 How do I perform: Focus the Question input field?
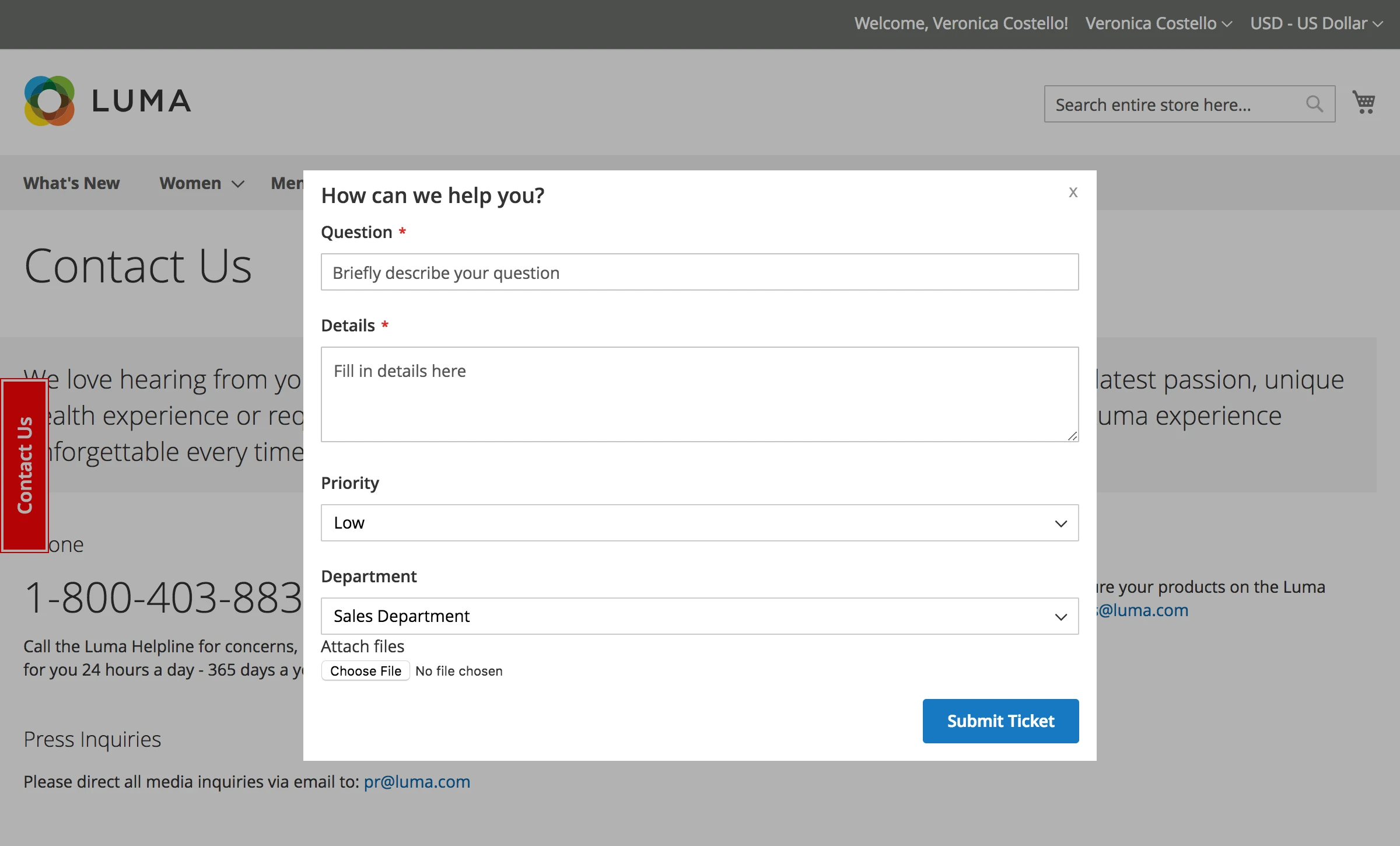point(699,272)
